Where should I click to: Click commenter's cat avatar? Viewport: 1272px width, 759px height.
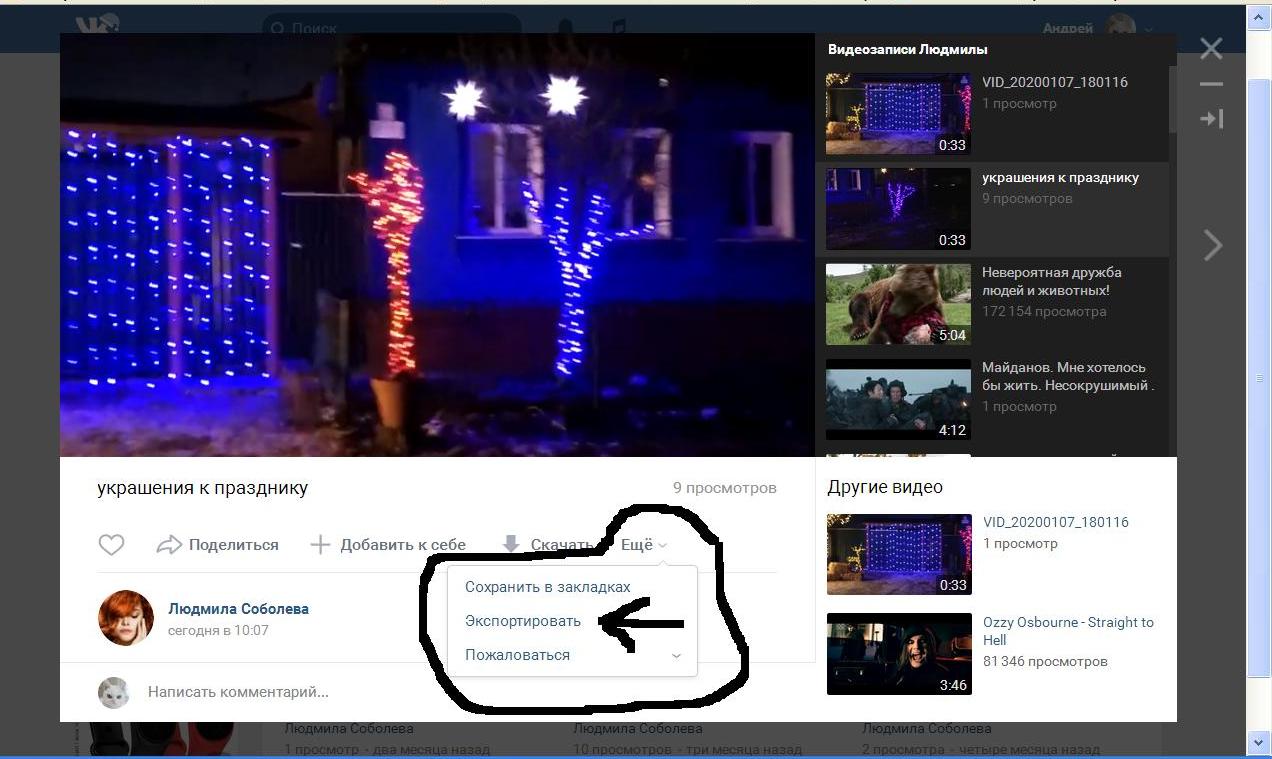pos(114,692)
